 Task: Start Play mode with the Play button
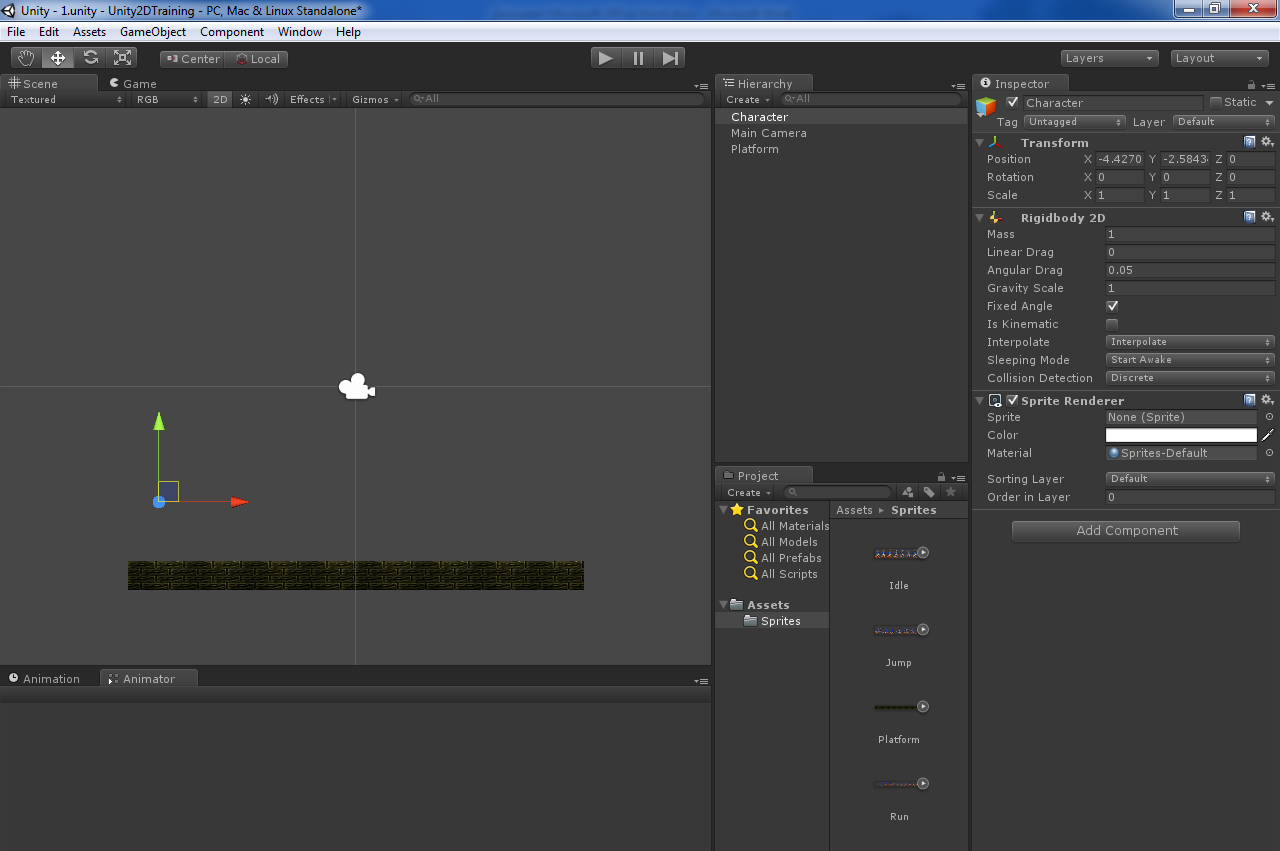pos(606,58)
